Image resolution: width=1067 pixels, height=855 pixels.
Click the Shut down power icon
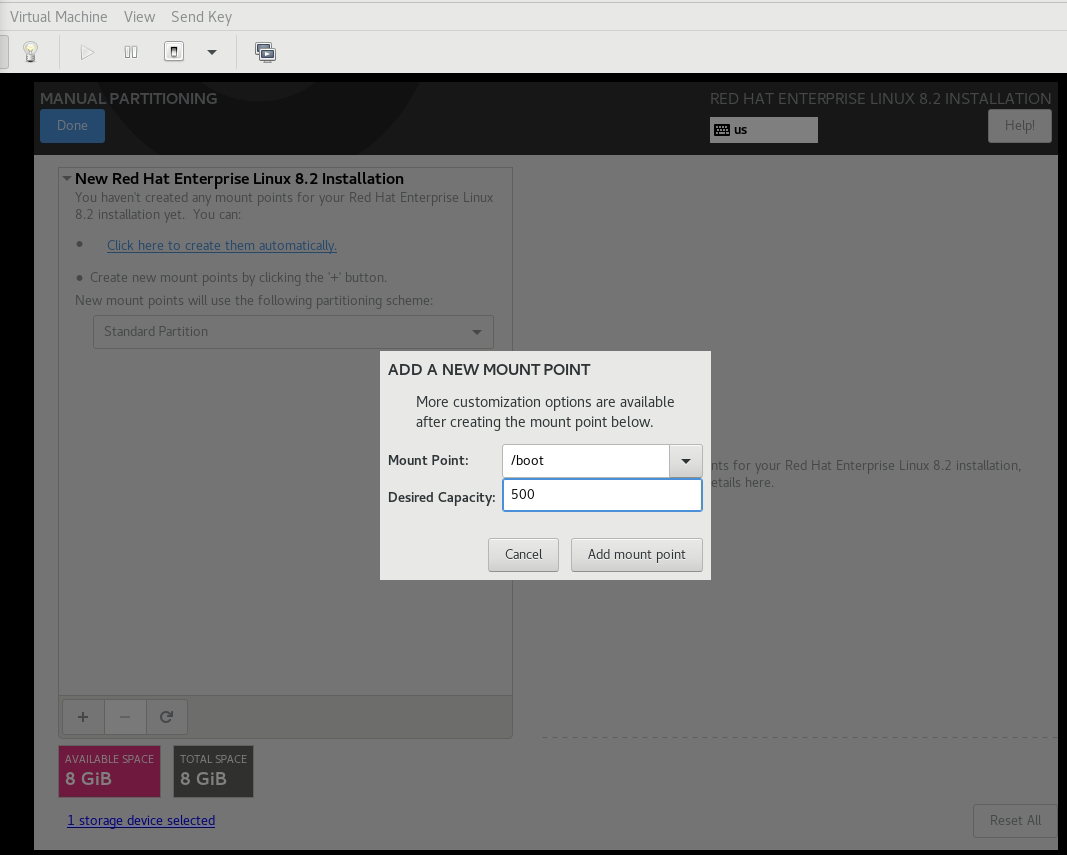(174, 52)
